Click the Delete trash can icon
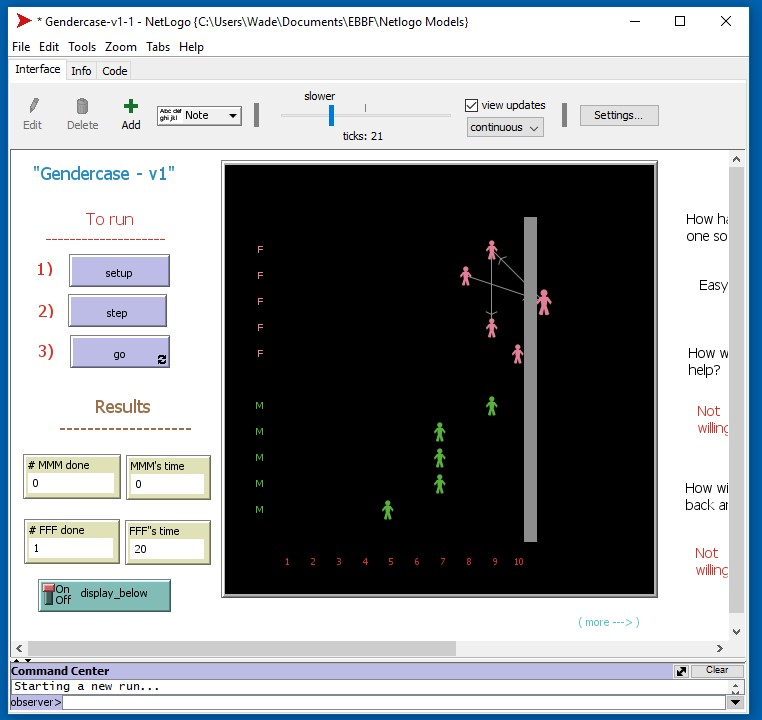The image size is (762, 720). (x=82, y=106)
